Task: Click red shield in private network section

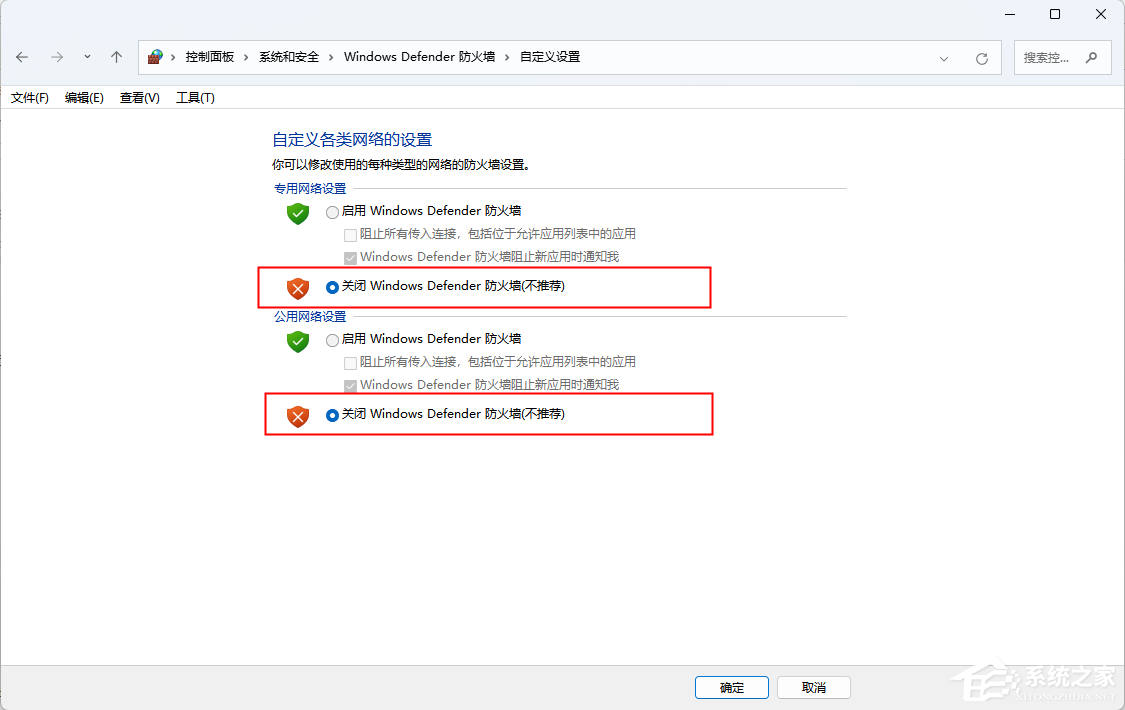Action: tap(298, 288)
